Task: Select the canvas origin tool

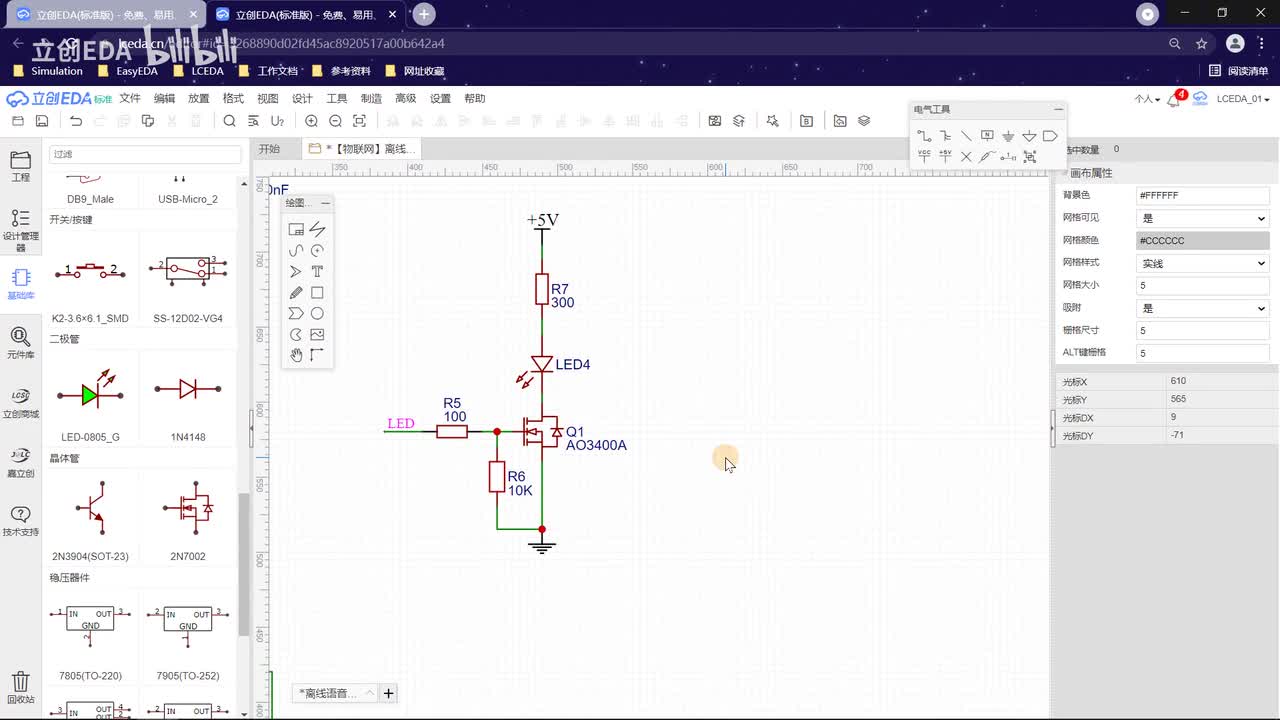Action: [317, 355]
